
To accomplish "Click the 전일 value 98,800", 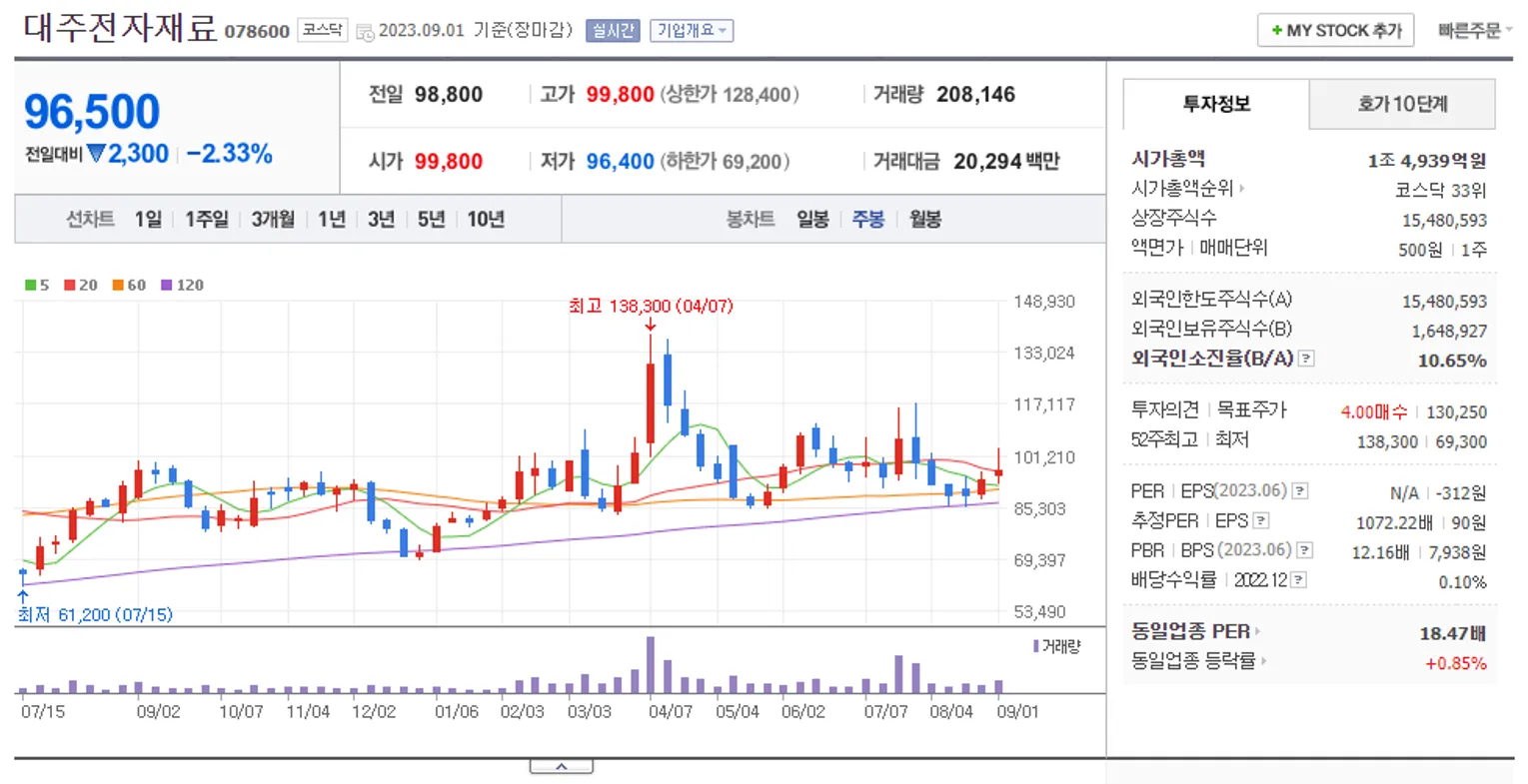I will tap(449, 95).
